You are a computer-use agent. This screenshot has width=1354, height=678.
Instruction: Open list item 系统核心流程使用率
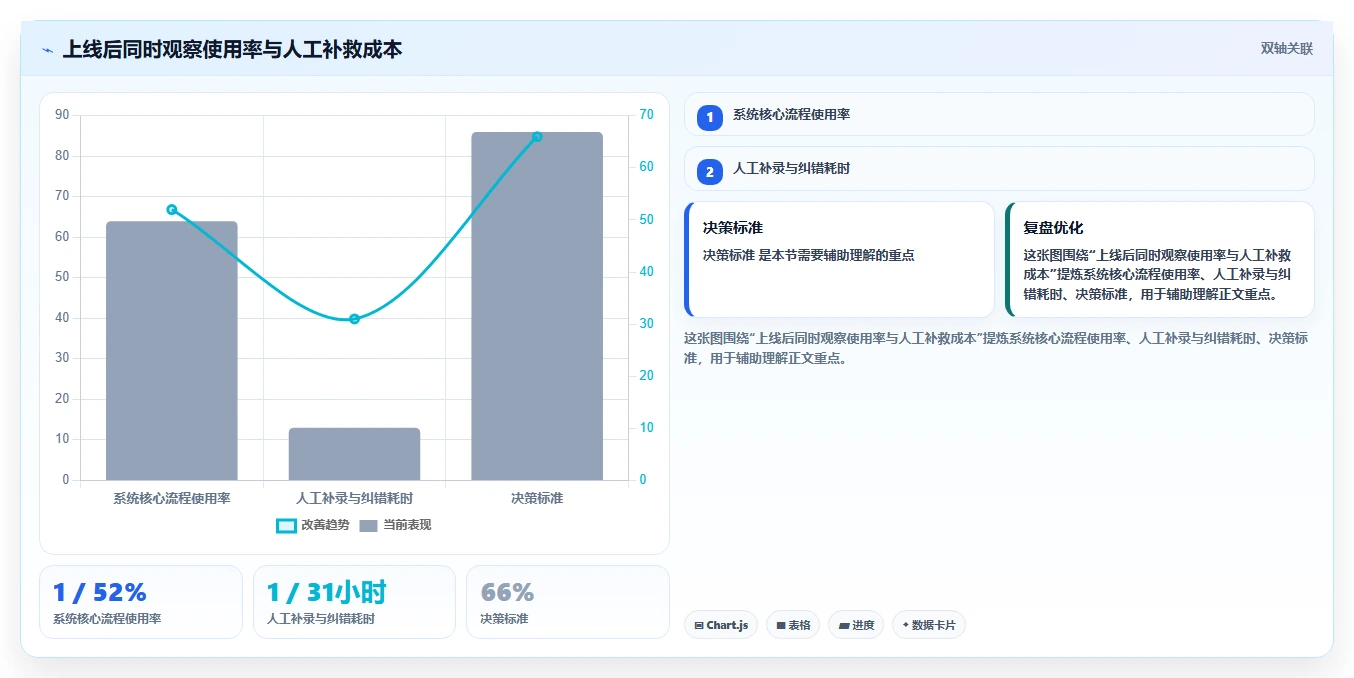pos(999,114)
